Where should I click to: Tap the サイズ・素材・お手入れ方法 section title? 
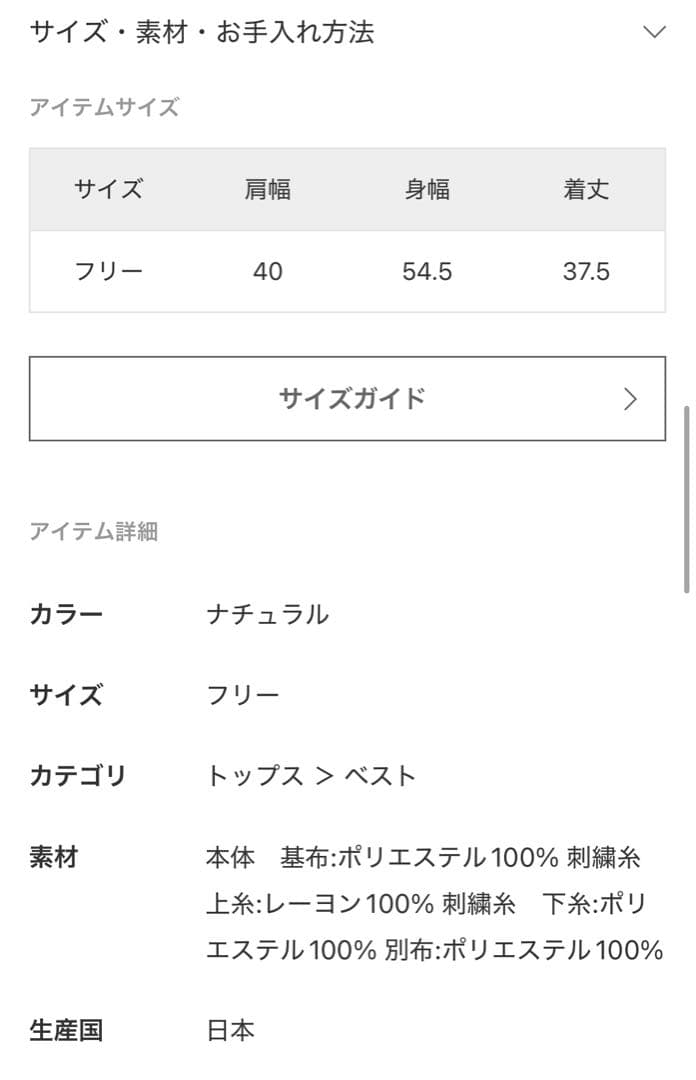pyautogui.click(x=202, y=32)
